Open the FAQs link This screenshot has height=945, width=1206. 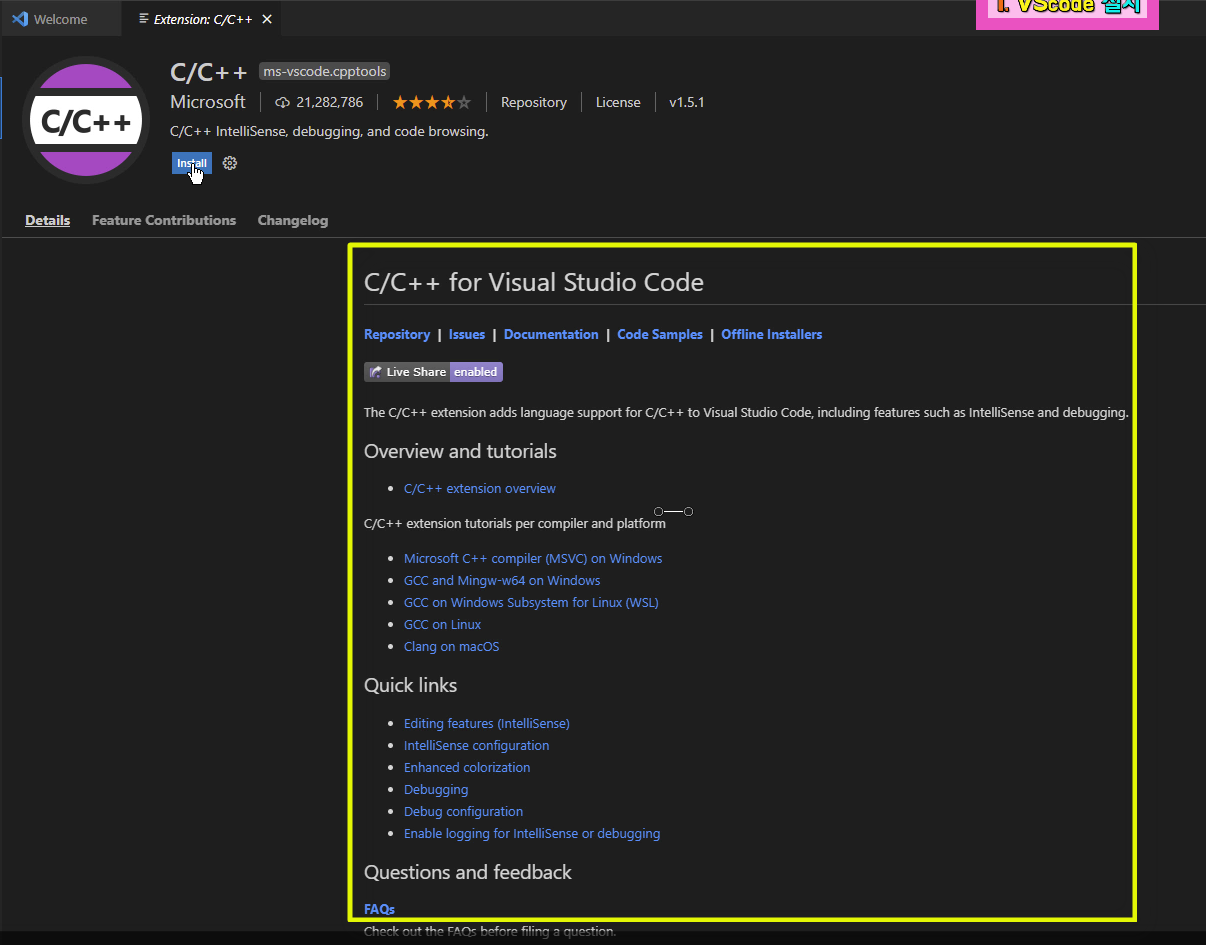pos(379,909)
